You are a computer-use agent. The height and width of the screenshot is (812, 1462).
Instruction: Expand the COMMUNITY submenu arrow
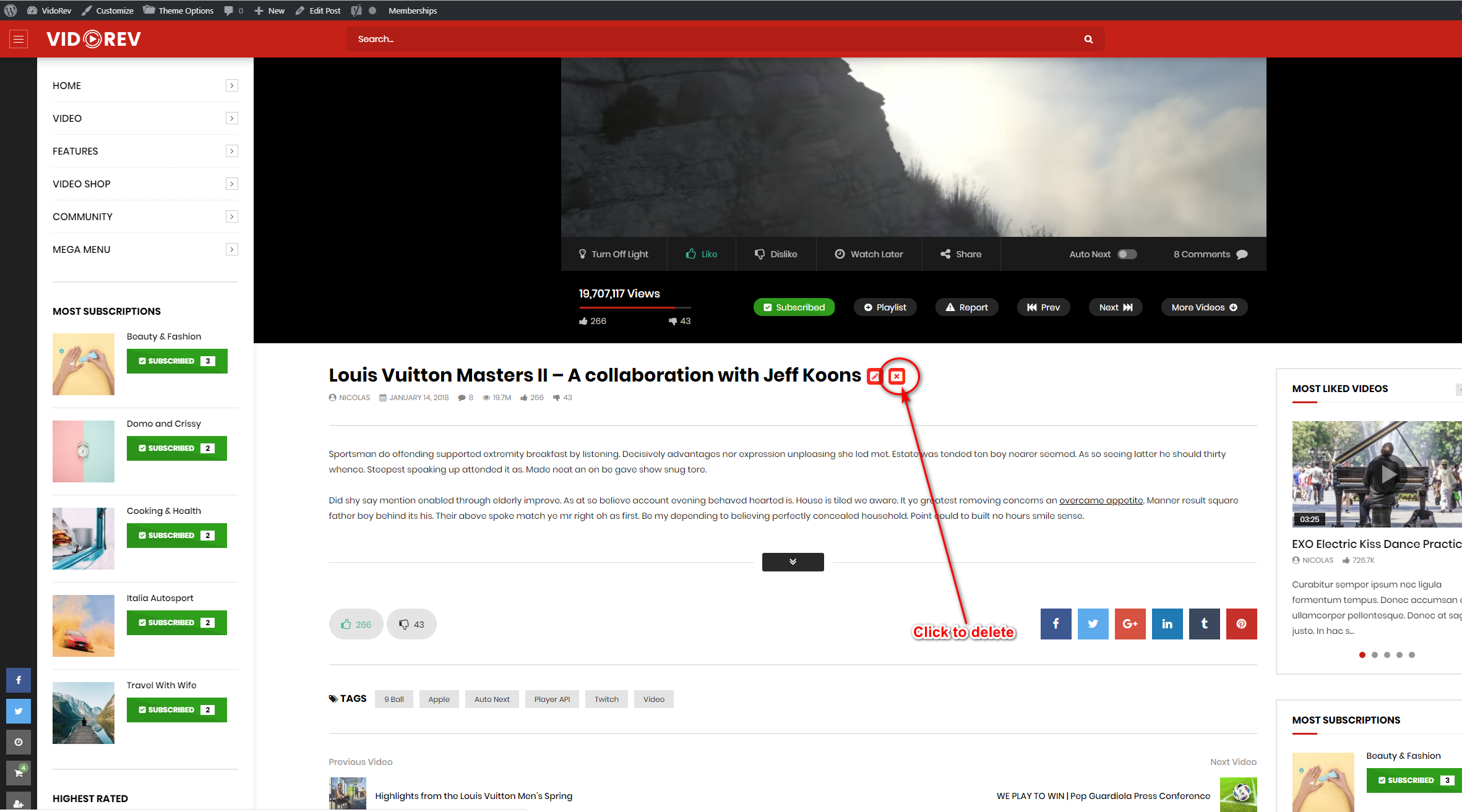231,216
